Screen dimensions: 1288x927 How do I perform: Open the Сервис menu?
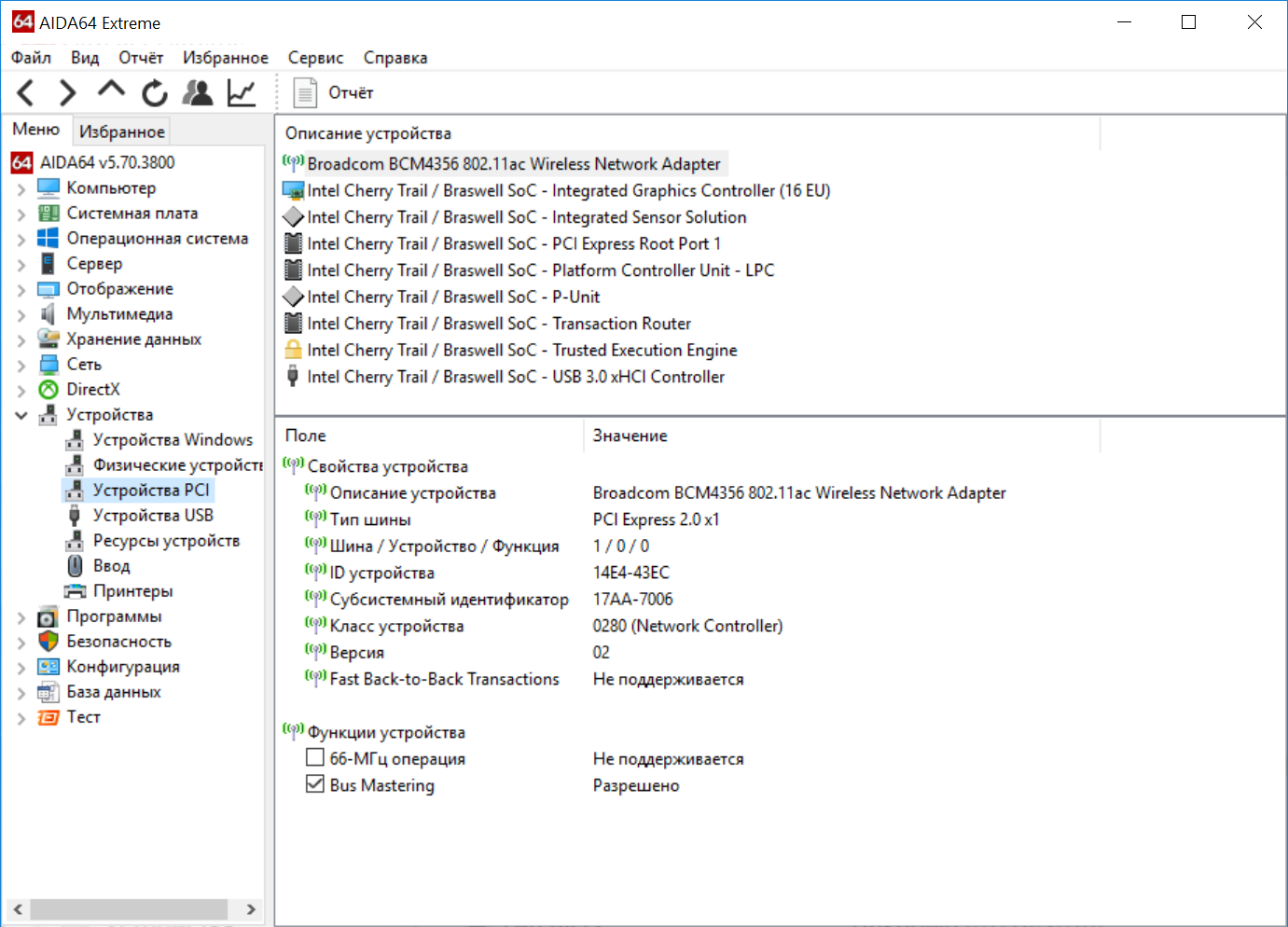[315, 58]
